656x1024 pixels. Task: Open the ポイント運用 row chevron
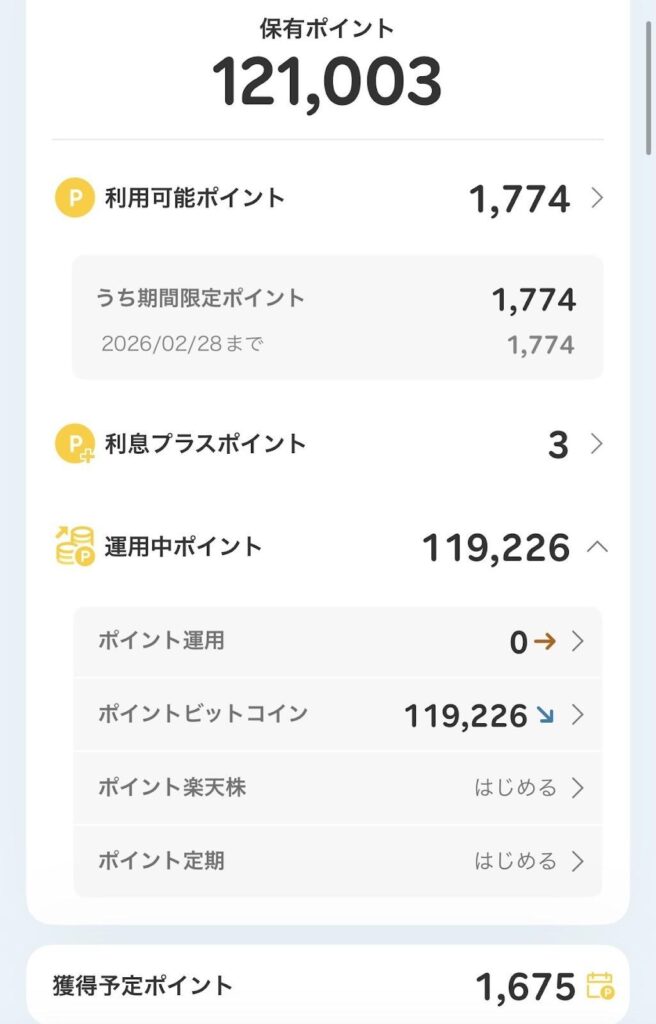point(578,642)
